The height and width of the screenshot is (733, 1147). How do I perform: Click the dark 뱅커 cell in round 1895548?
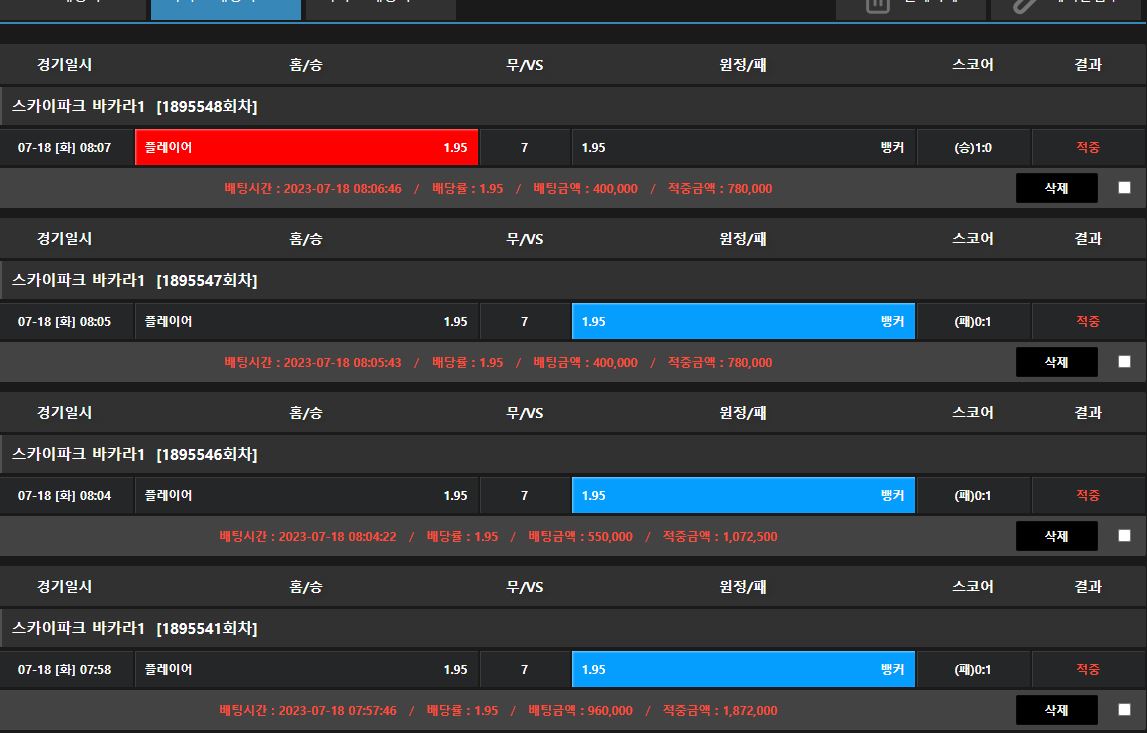(x=743, y=148)
